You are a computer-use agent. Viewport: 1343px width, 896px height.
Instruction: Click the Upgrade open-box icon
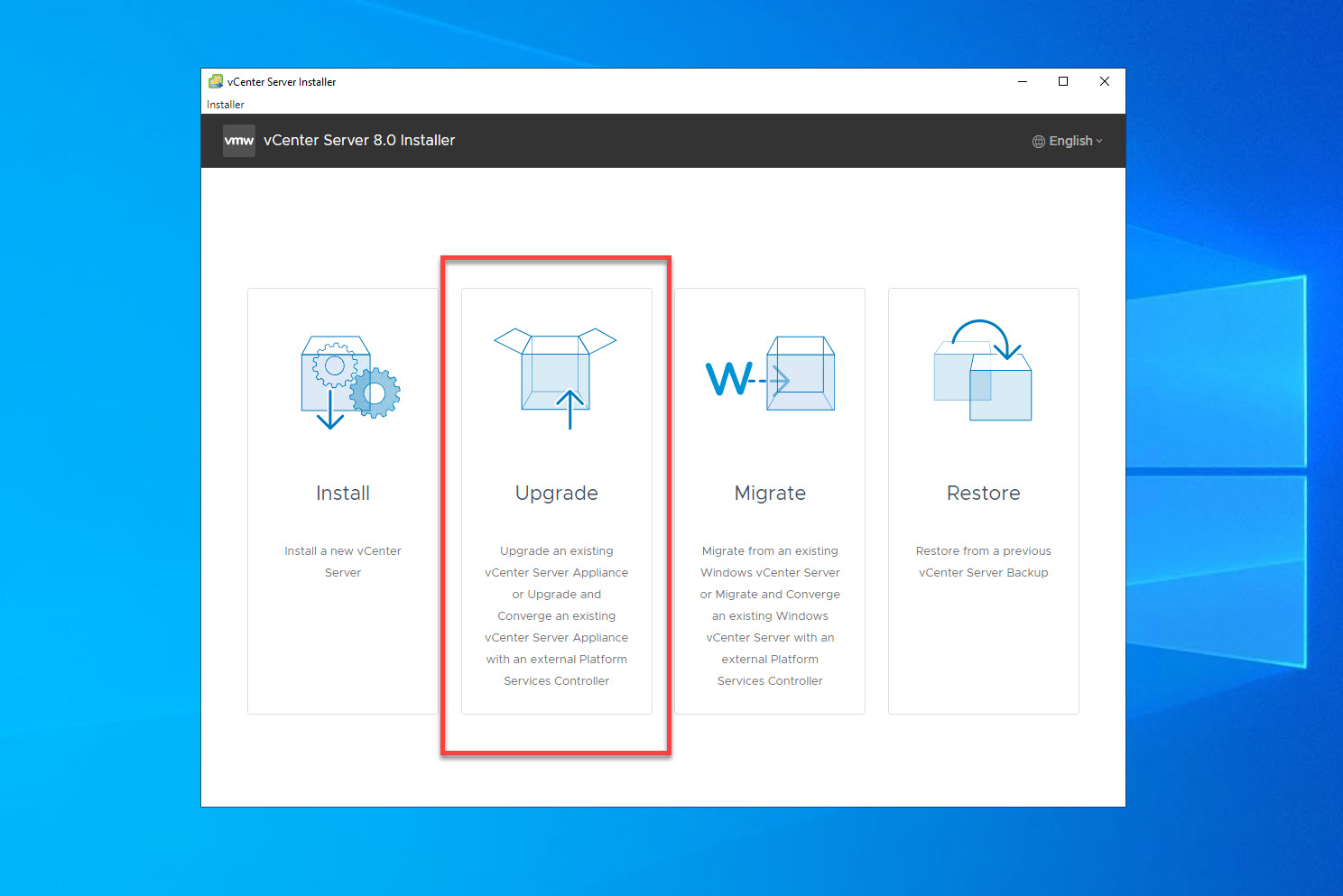click(x=556, y=374)
